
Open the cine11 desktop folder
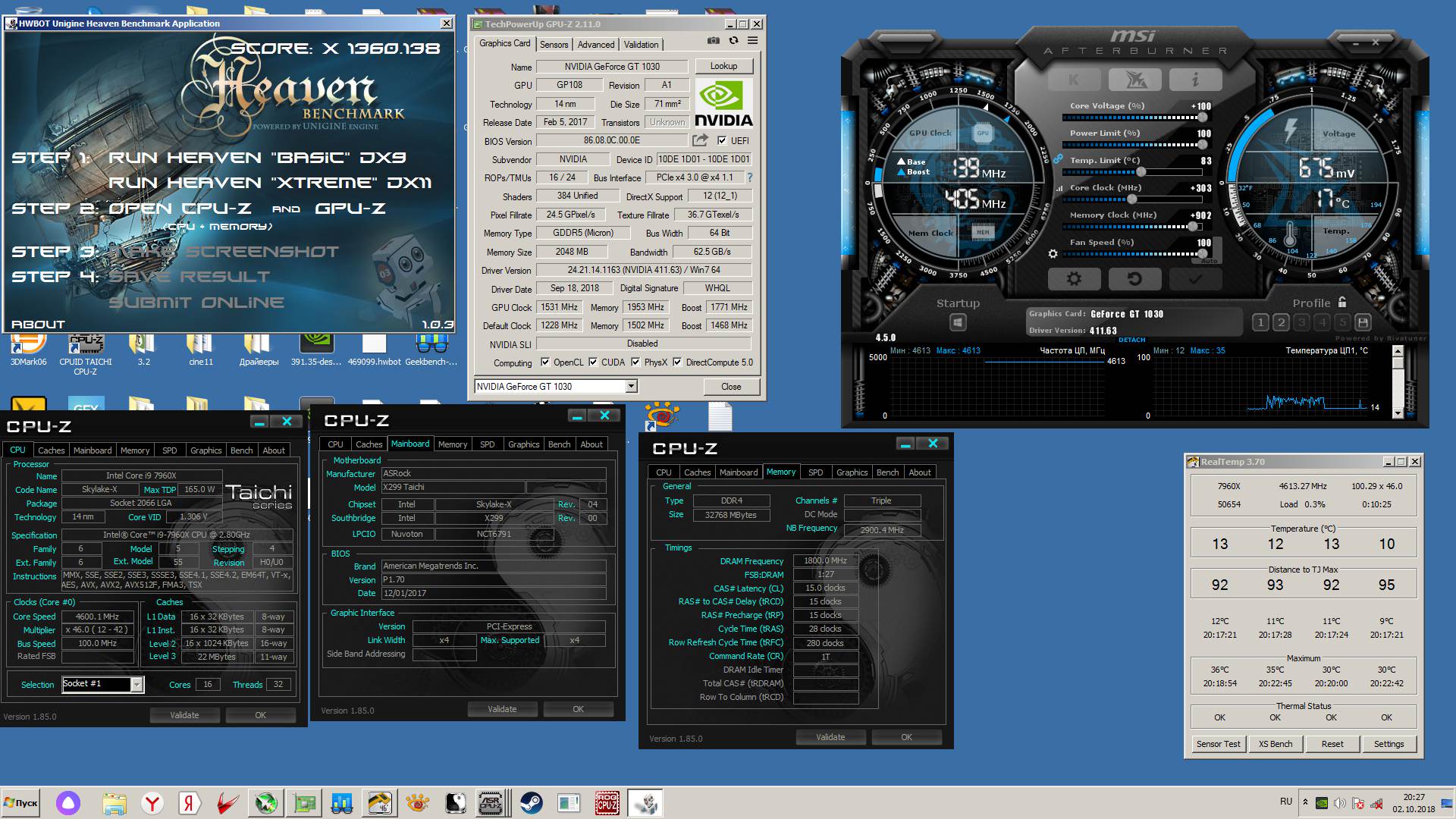201,350
